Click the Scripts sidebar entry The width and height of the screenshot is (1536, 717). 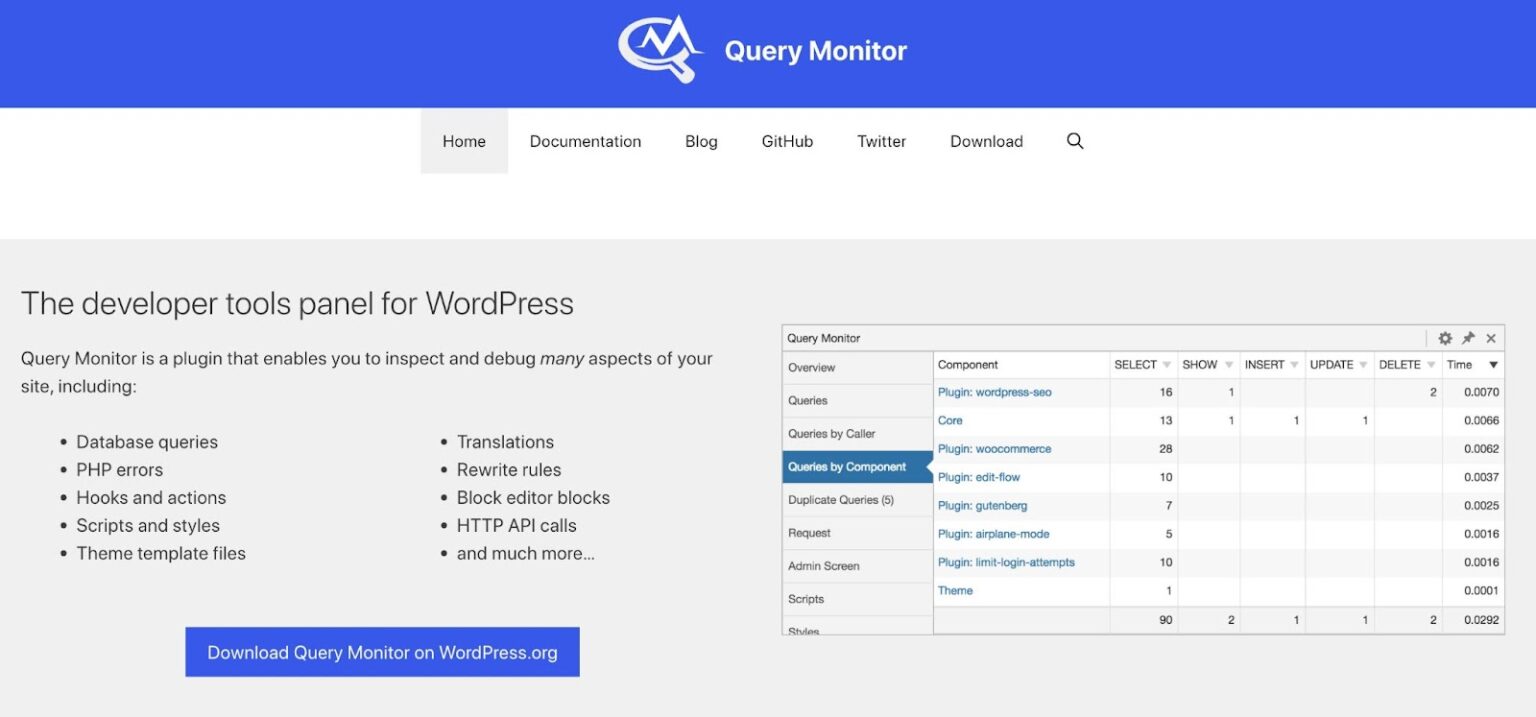tap(805, 598)
